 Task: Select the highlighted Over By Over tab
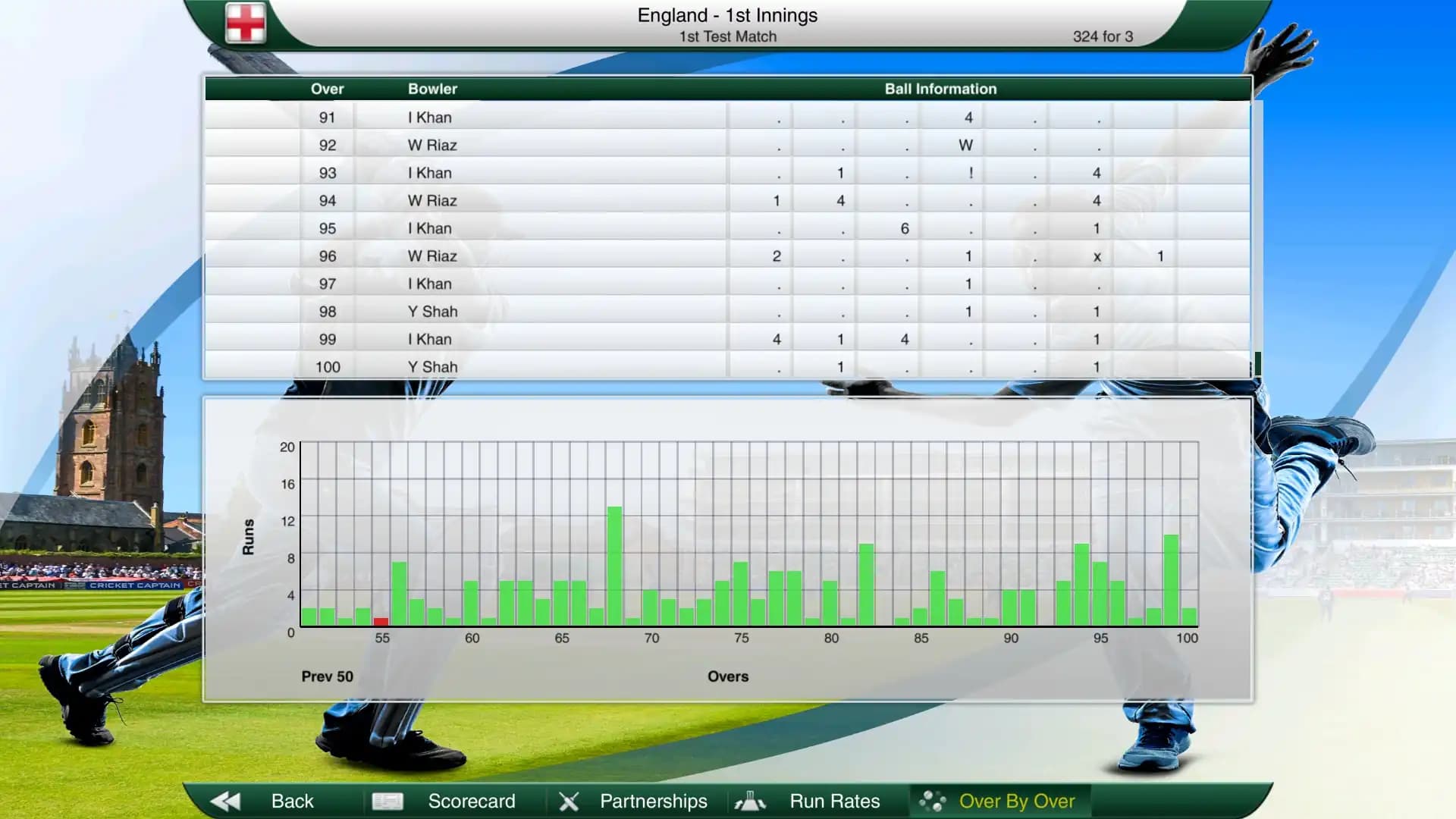pyautogui.click(x=1018, y=801)
